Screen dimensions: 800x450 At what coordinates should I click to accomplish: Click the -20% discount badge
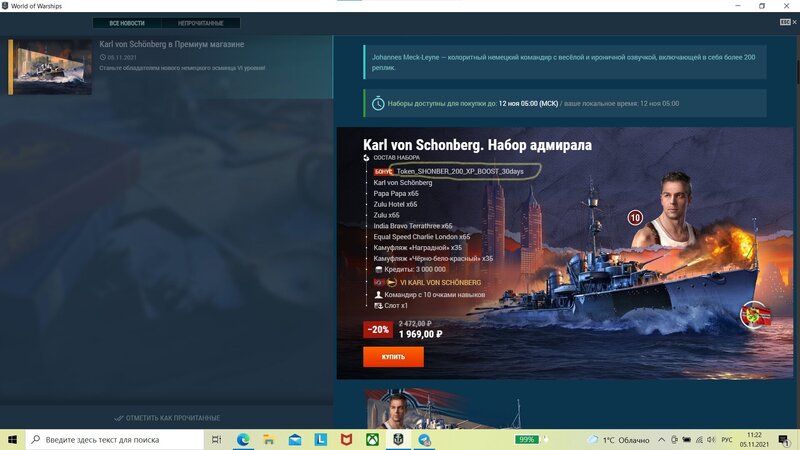pos(378,330)
